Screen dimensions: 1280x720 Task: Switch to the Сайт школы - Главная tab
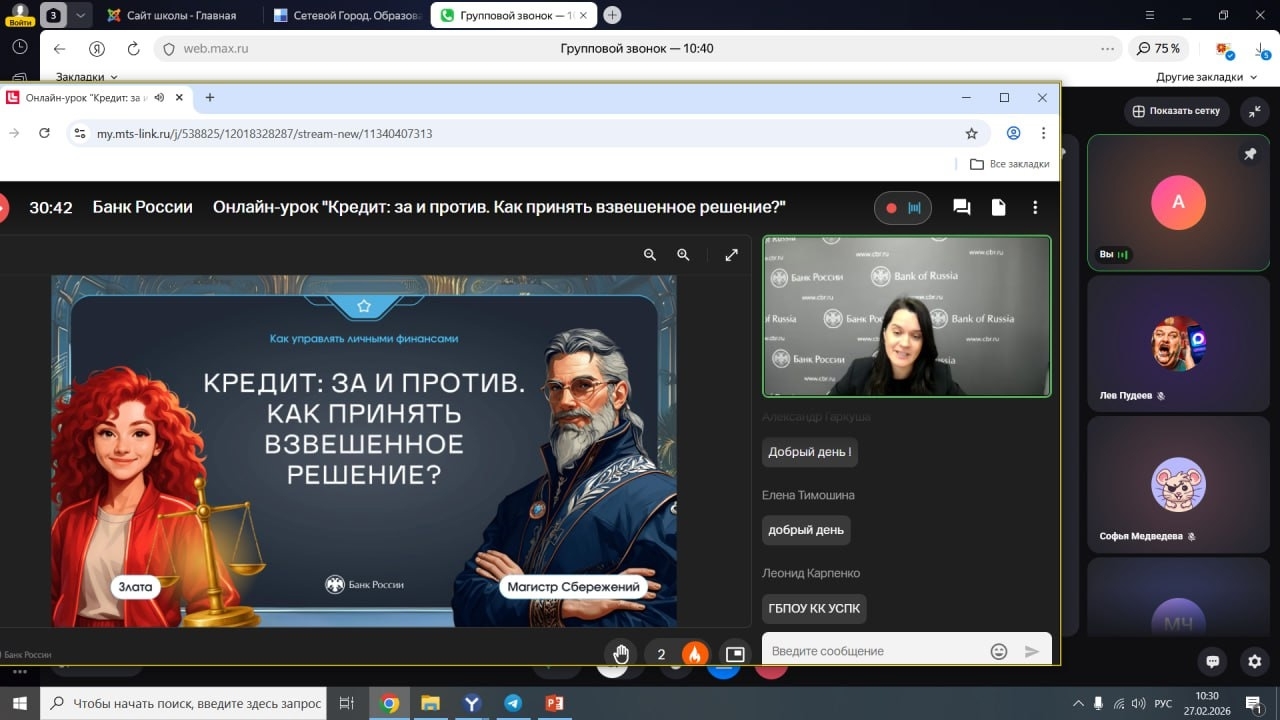(x=172, y=15)
